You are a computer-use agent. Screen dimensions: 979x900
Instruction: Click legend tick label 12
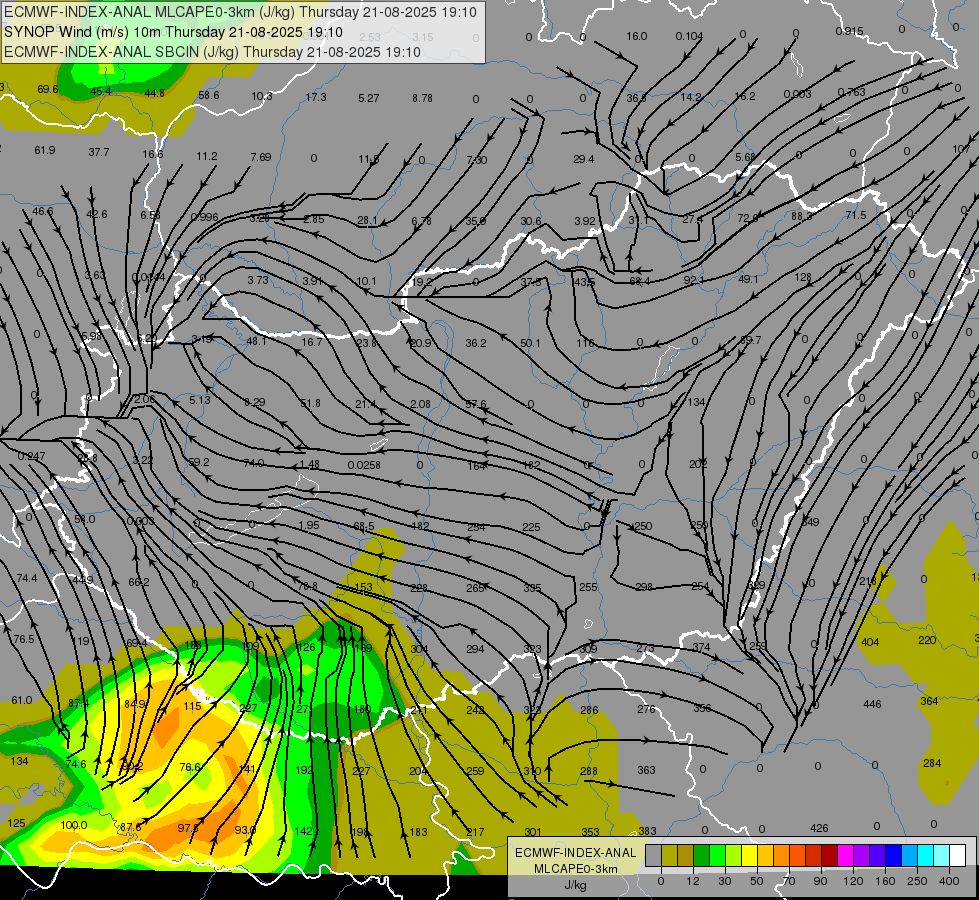(693, 881)
